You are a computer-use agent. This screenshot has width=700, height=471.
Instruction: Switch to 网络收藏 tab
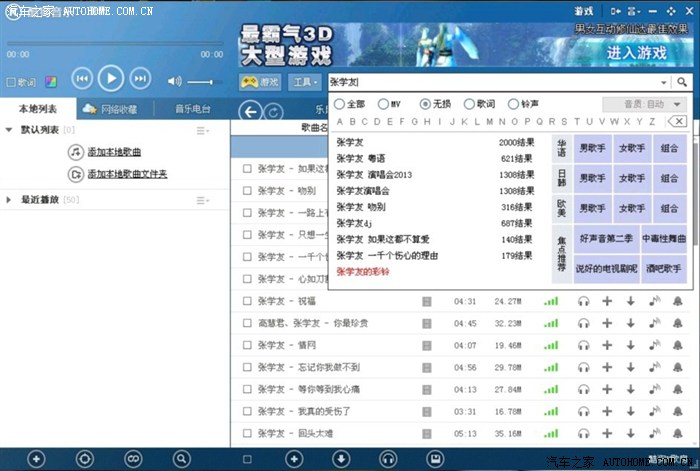tap(110, 108)
